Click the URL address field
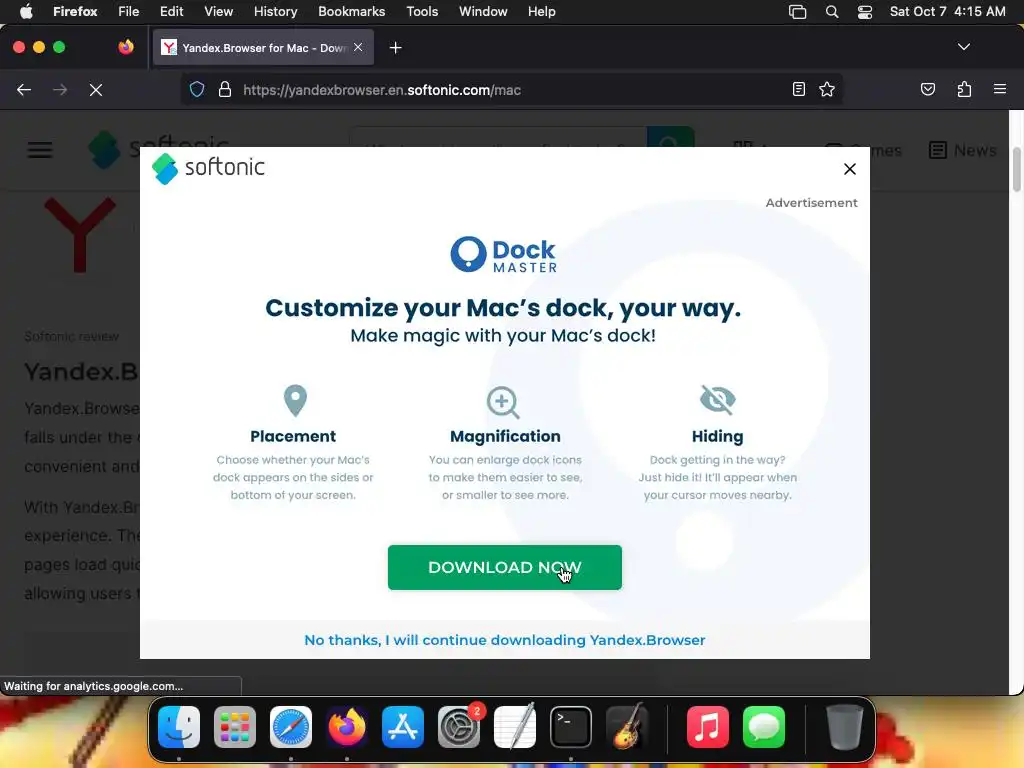 (513, 90)
